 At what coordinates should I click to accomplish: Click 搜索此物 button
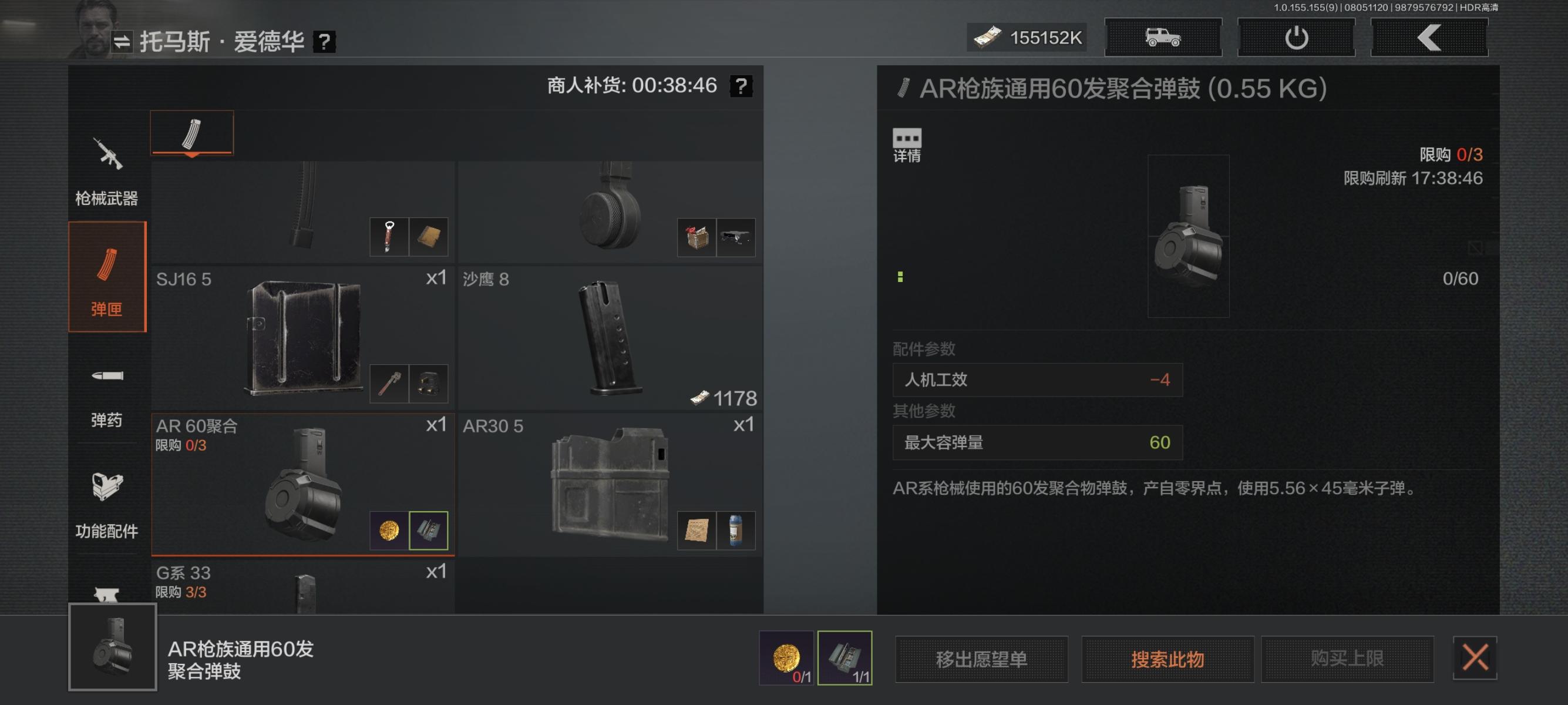[x=1167, y=659]
